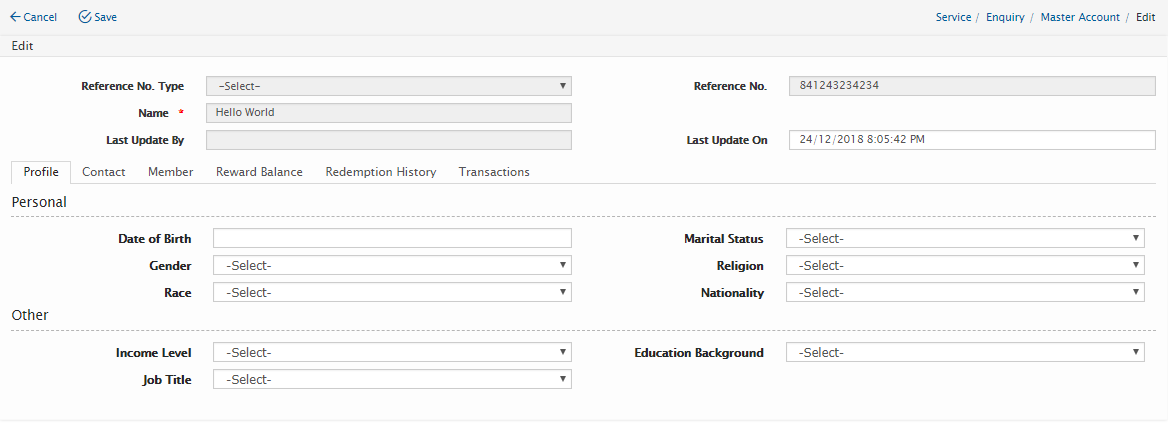Open the Job Title dropdown

[392, 379]
